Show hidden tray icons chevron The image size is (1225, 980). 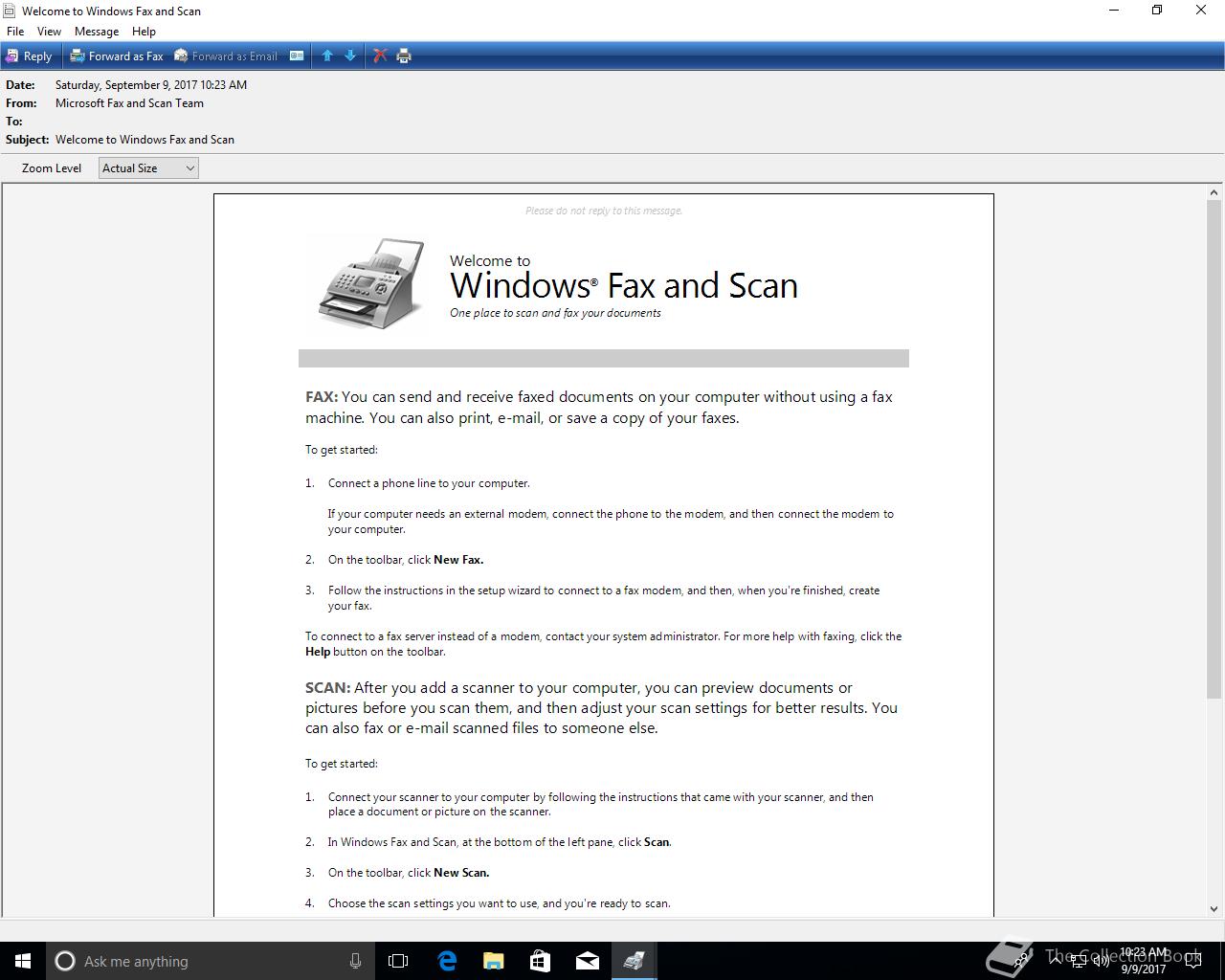pos(1054,961)
